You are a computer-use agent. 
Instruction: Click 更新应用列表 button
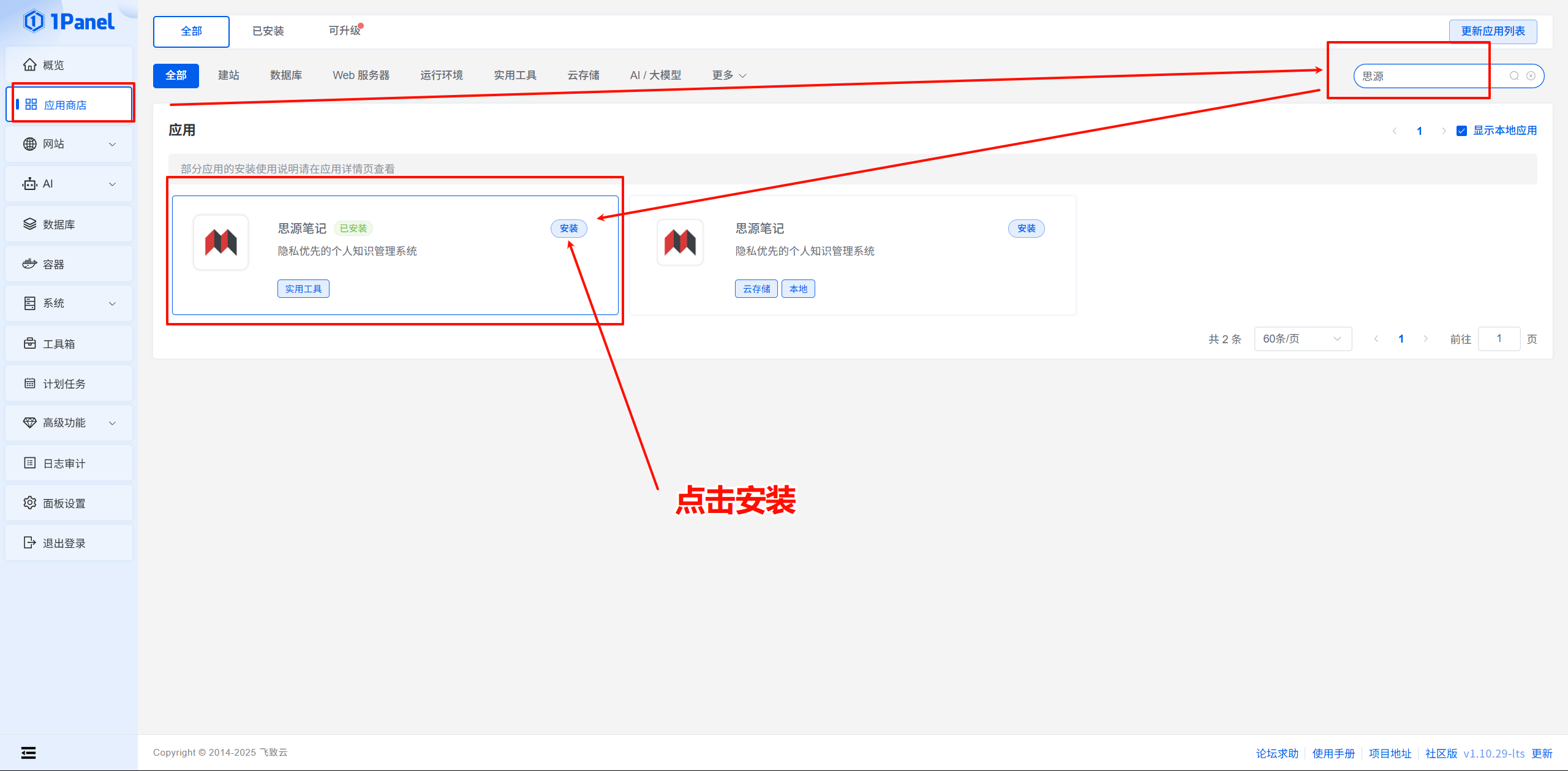pos(1492,31)
